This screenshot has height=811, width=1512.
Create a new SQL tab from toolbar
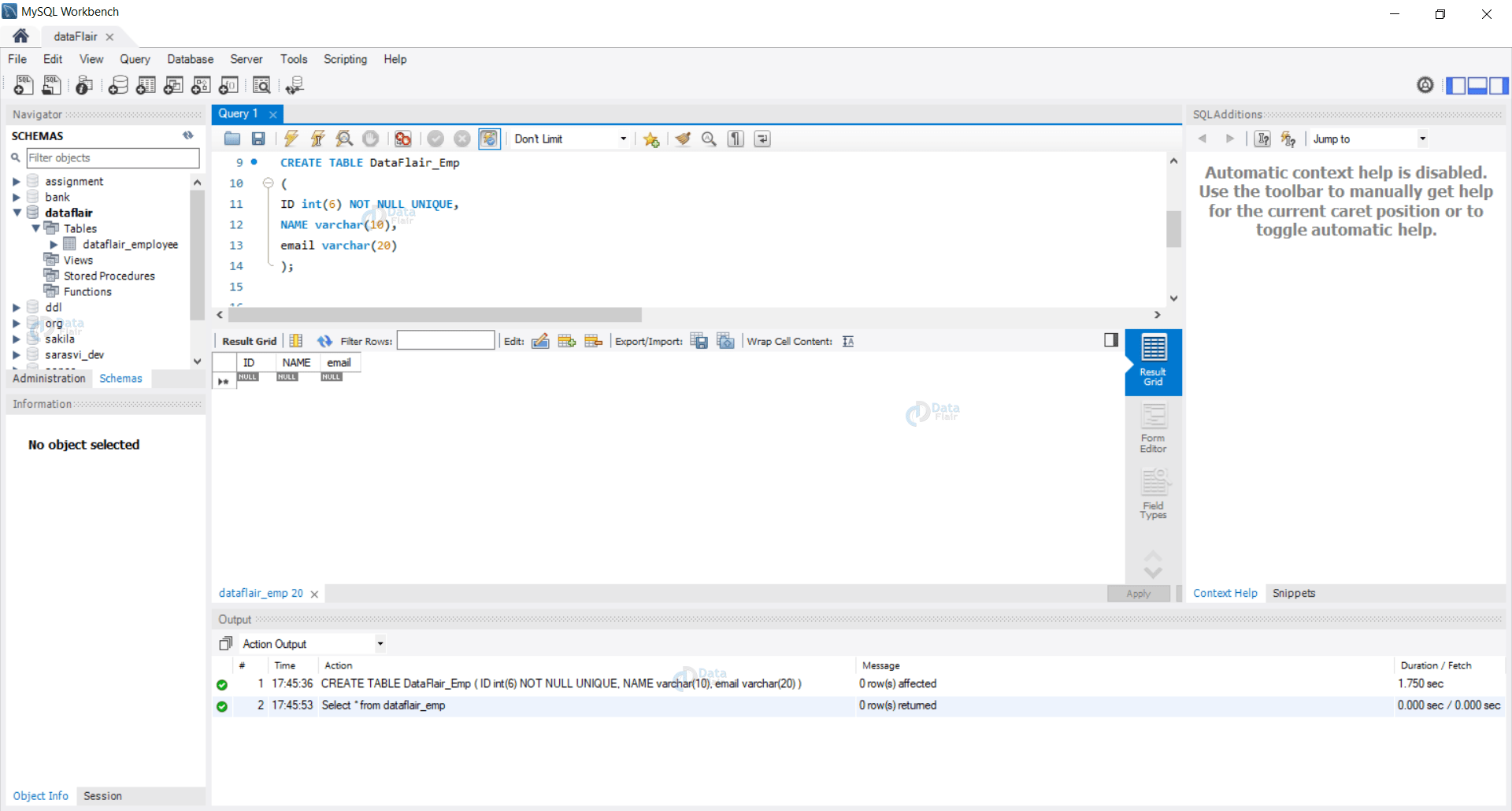point(24,85)
